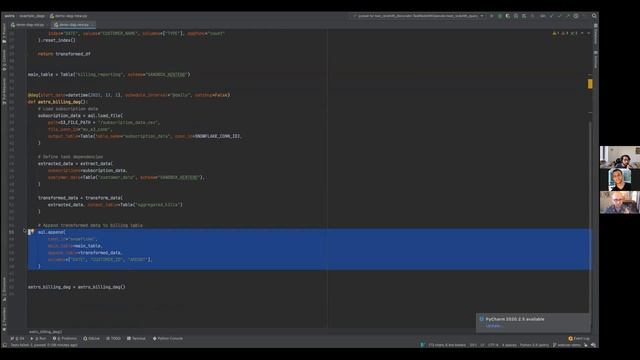This screenshot has height=360, width=640.
Task: Click the Run with Coverage icon in toolbar
Action: [508, 16]
